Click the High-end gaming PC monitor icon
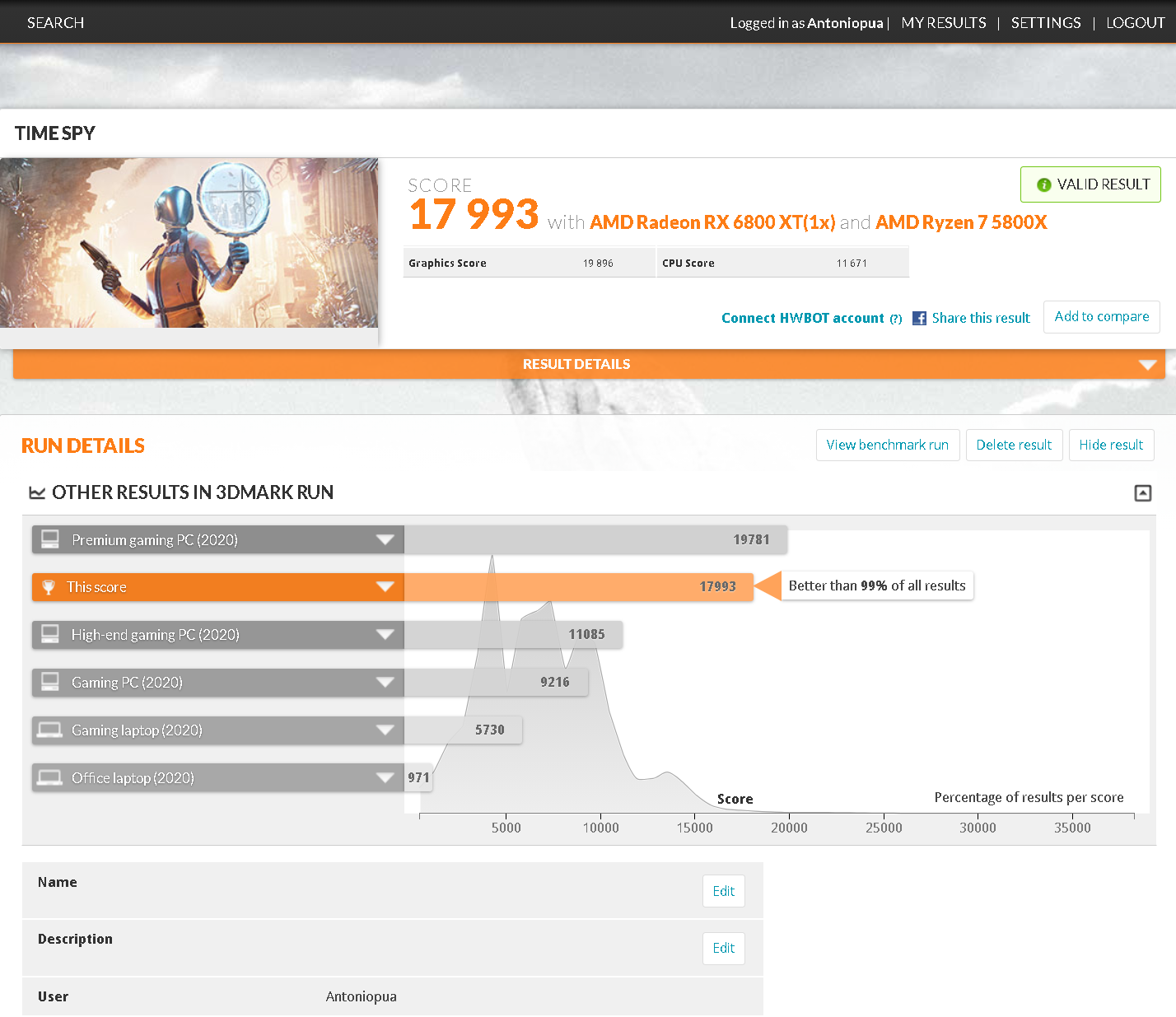Image resolution: width=1176 pixels, height=1017 pixels. point(50,634)
